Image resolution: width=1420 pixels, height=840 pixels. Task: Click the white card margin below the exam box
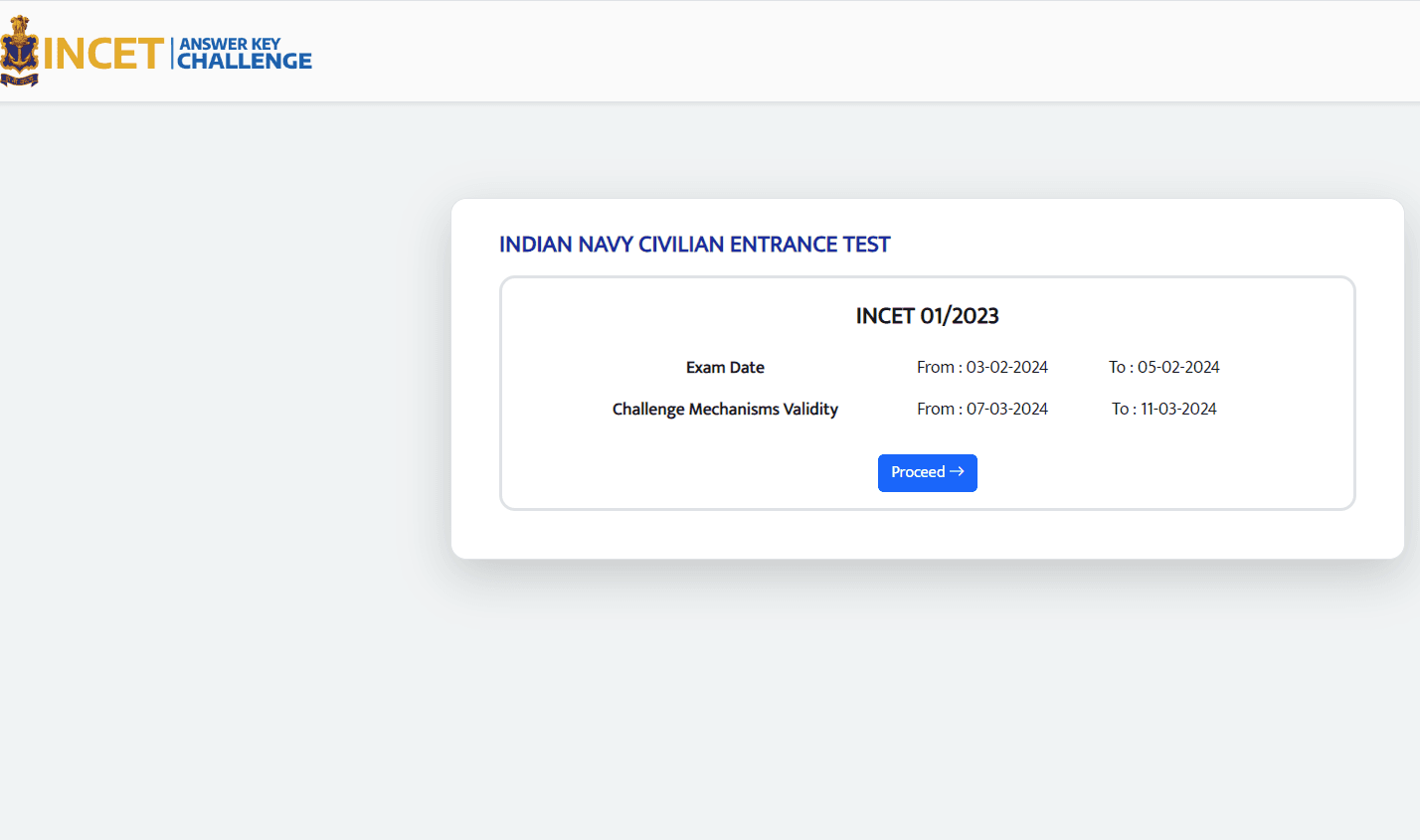pos(927,534)
